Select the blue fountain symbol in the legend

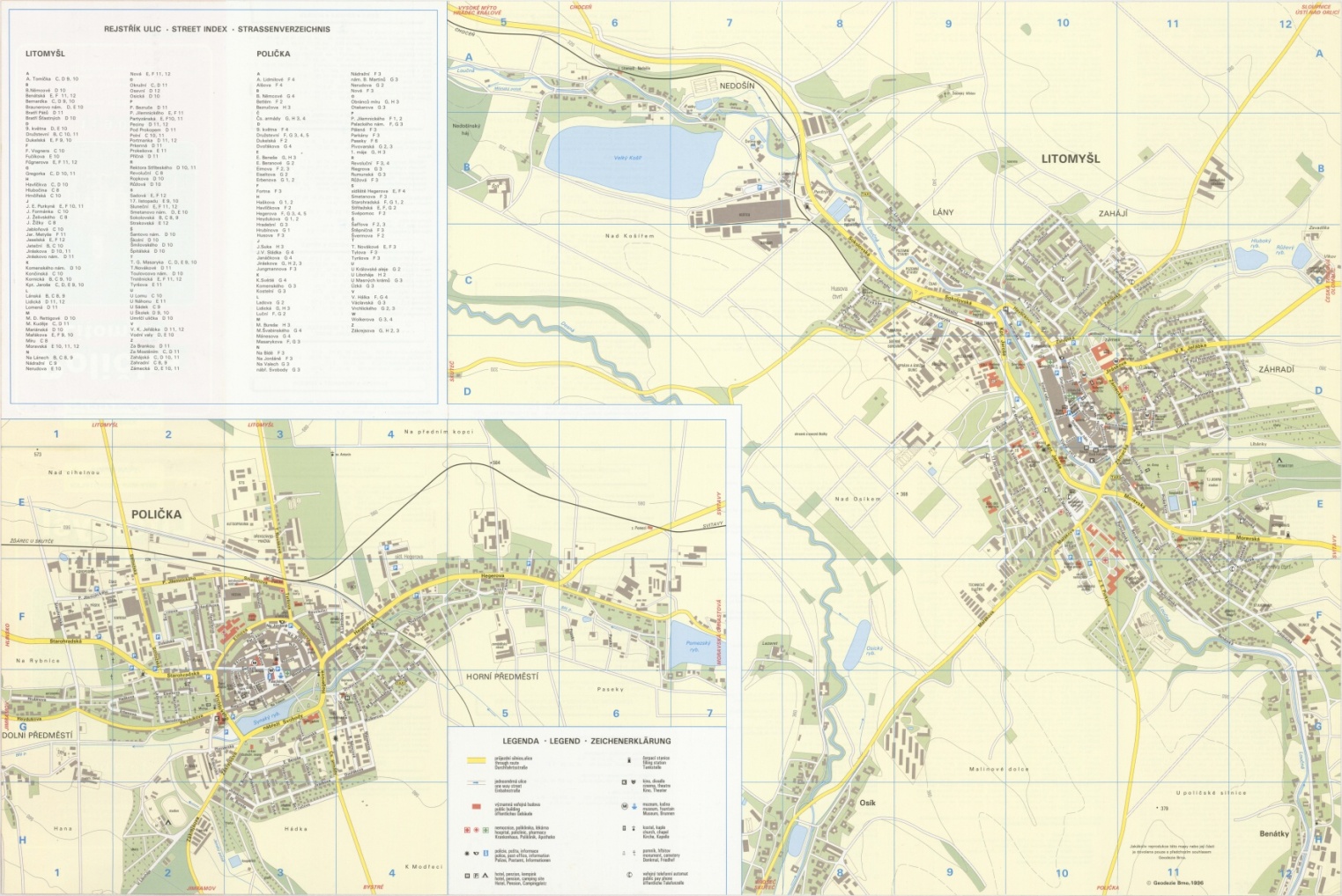pyautogui.click(x=634, y=806)
